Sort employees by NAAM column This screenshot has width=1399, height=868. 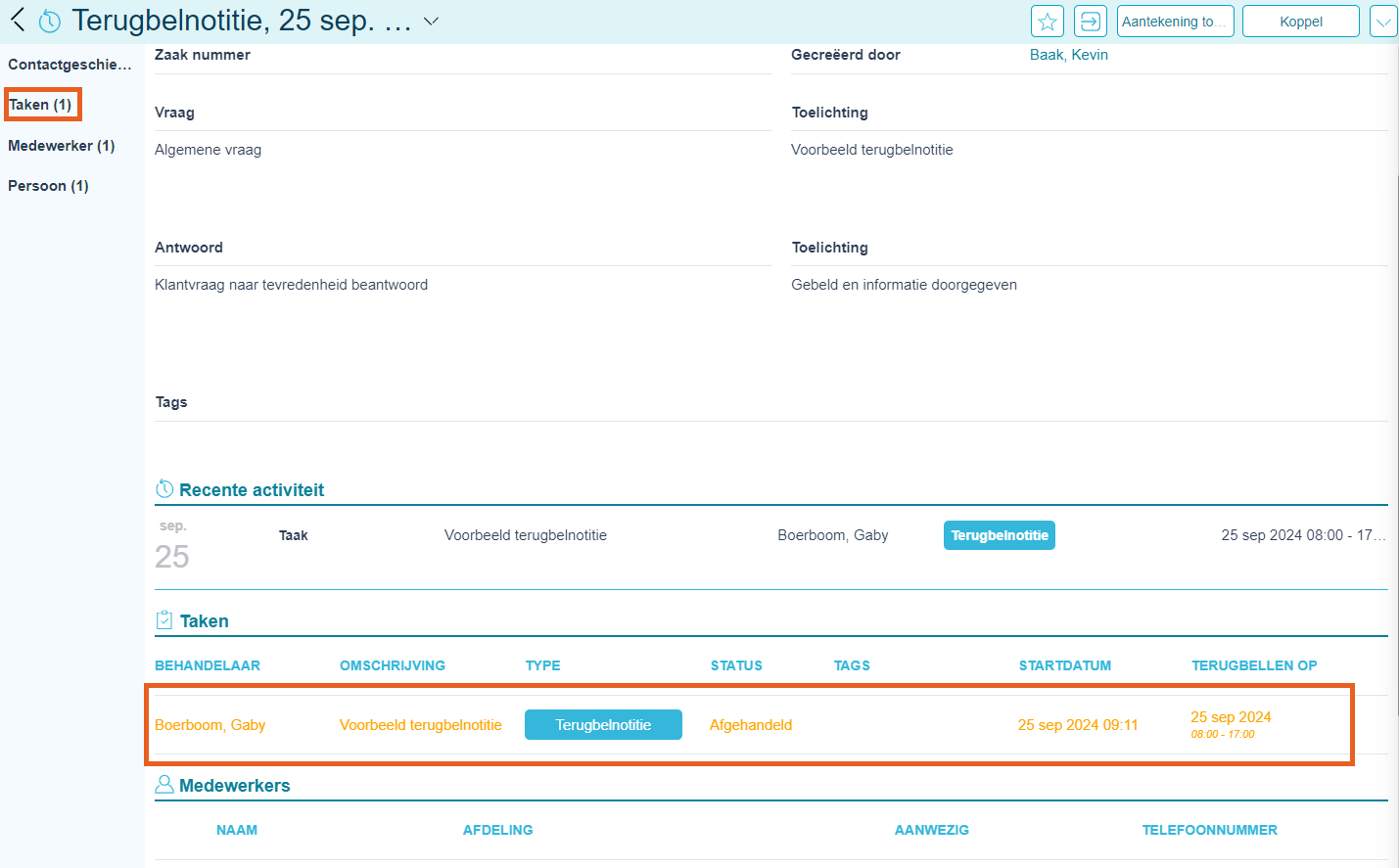pyautogui.click(x=237, y=830)
